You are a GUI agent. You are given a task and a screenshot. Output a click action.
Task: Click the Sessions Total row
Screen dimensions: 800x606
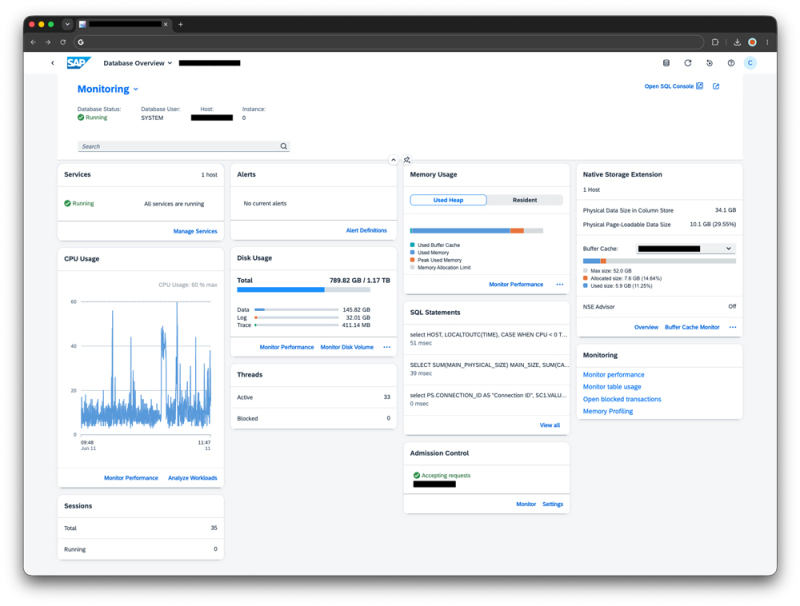click(141, 528)
